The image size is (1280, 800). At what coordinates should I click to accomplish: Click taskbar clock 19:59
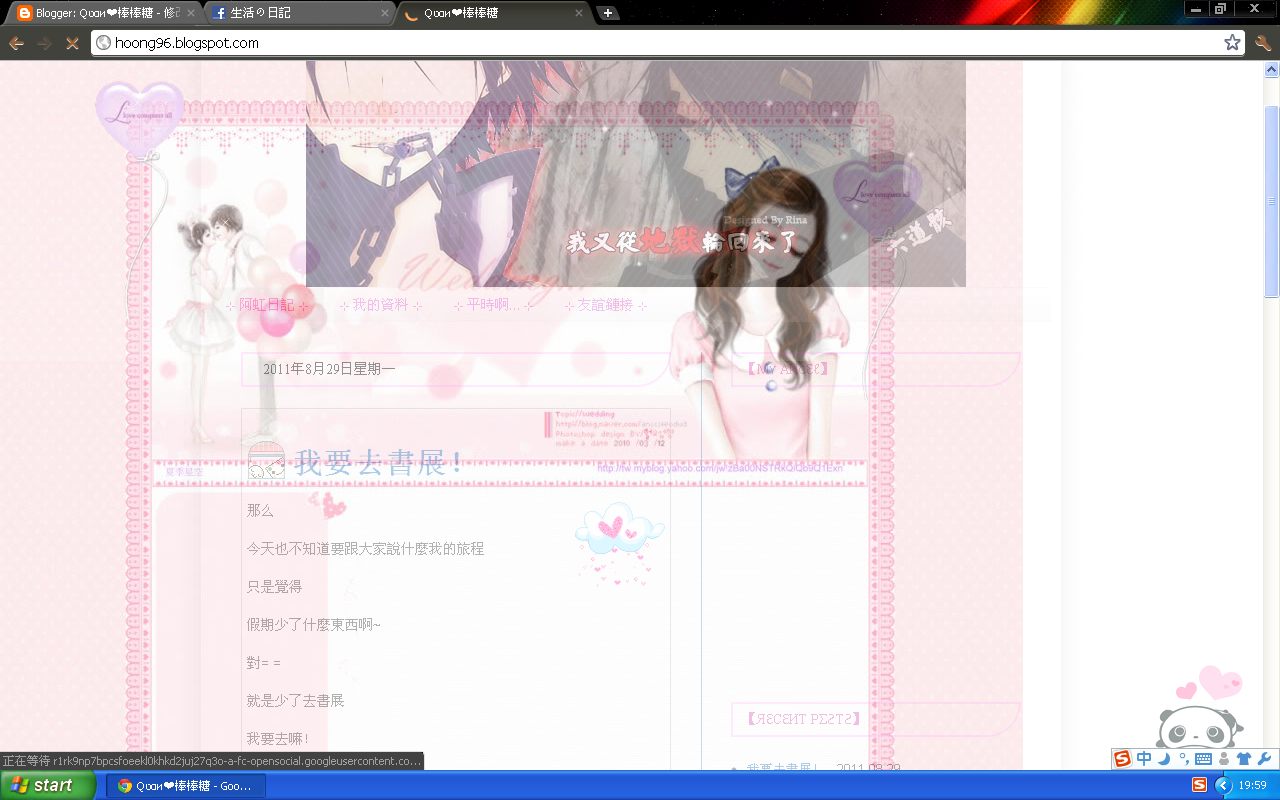1253,785
